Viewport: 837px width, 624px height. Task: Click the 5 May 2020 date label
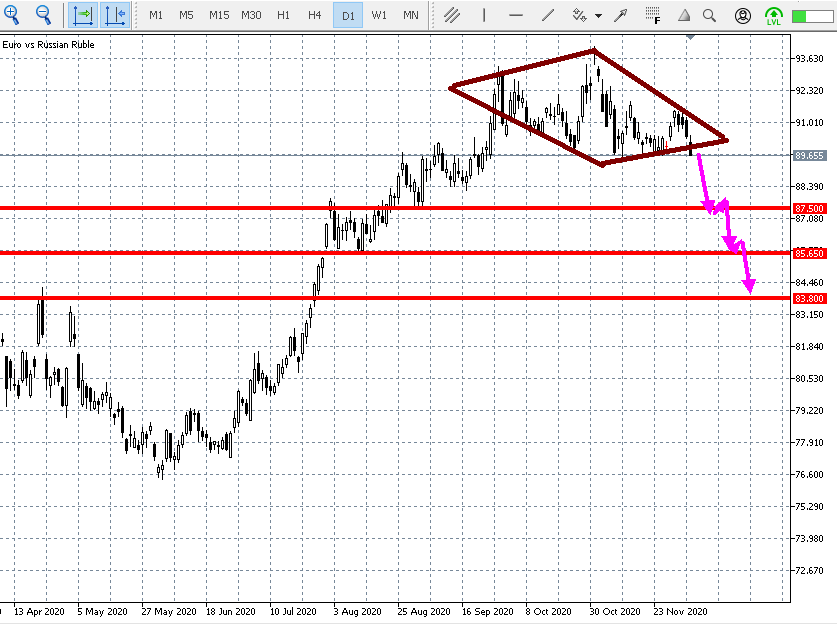pyautogui.click(x=102, y=612)
